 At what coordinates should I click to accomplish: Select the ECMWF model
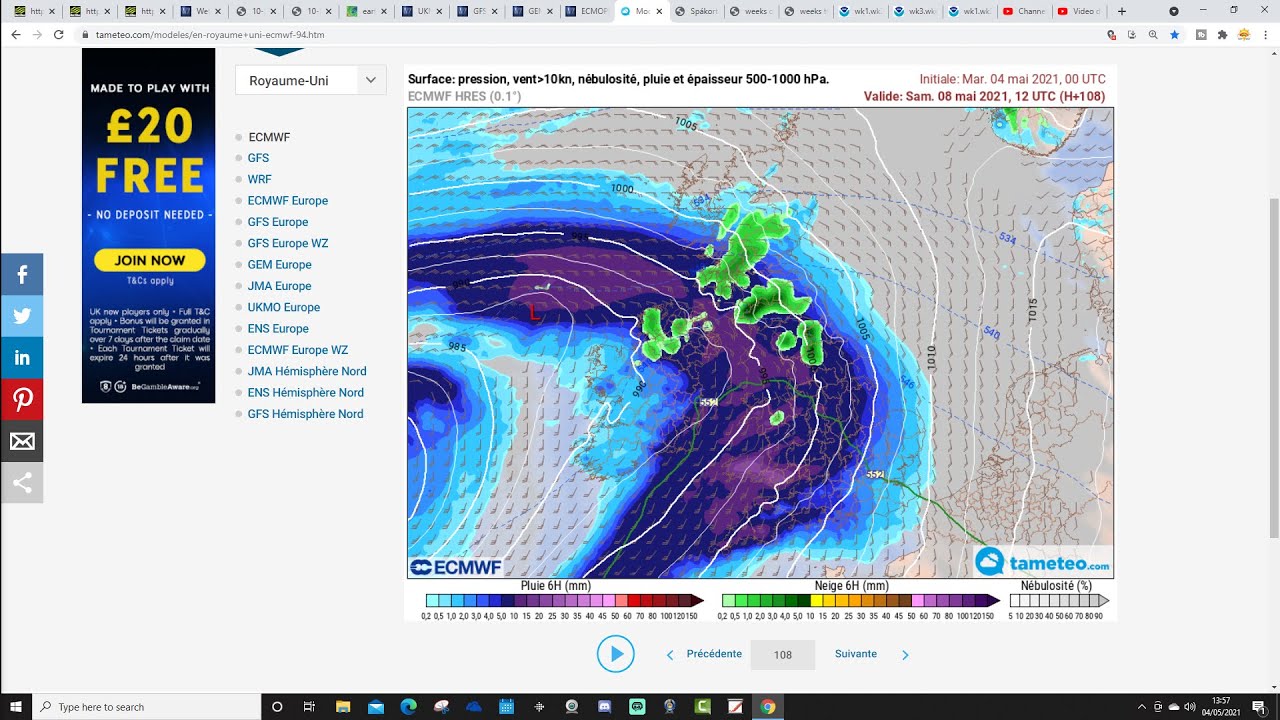click(x=269, y=137)
